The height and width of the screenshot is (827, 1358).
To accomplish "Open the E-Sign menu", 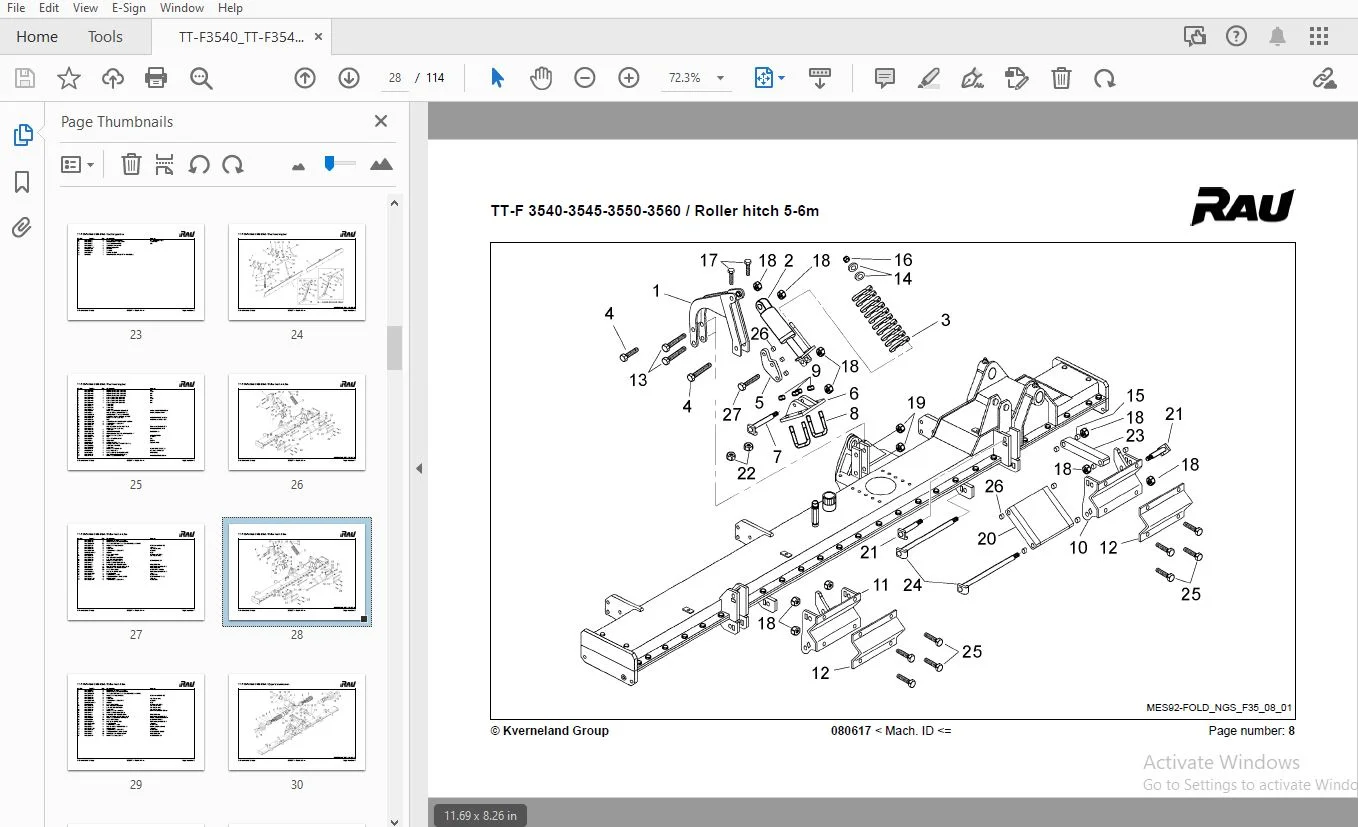I will 129,8.
